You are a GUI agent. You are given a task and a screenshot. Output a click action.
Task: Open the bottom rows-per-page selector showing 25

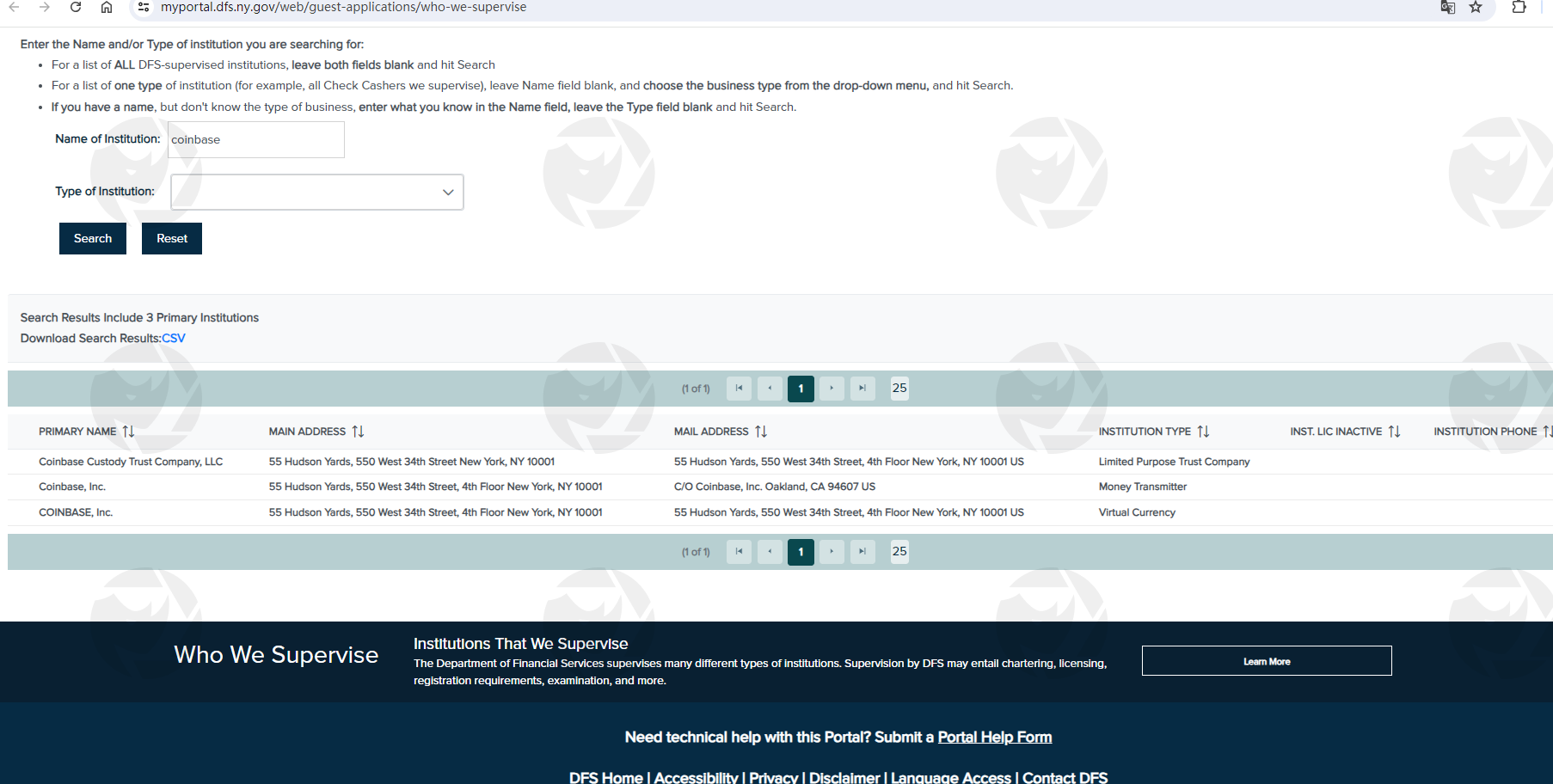point(899,552)
